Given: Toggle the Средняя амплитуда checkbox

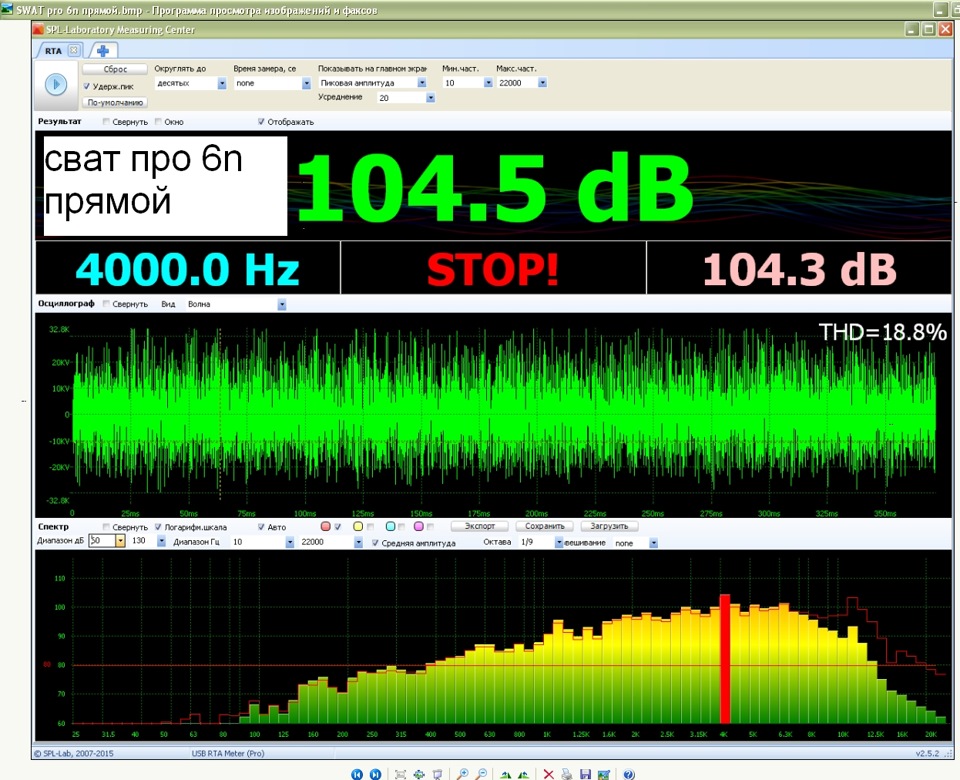Looking at the screenshot, I should pyautogui.click(x=375, y=542).
